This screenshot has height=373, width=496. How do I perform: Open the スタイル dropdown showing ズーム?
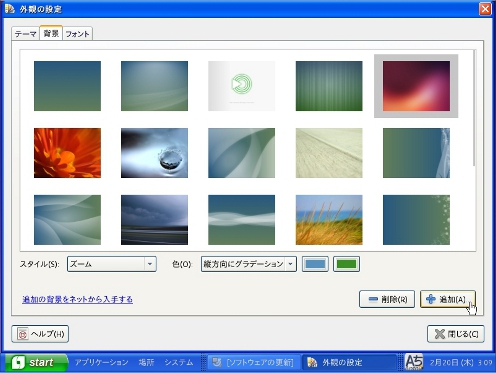tap(112, 264)
